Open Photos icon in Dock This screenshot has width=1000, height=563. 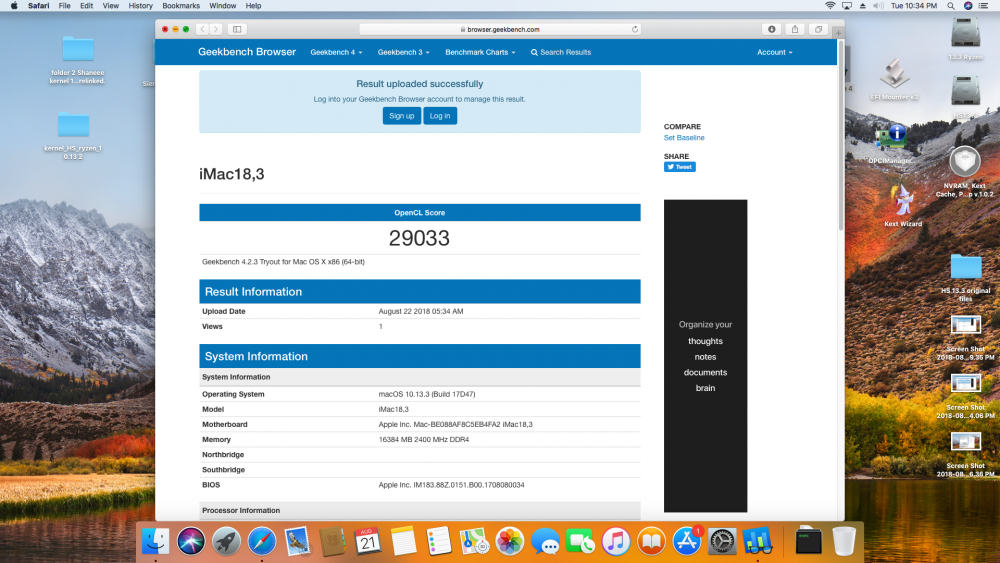[510, 541]
